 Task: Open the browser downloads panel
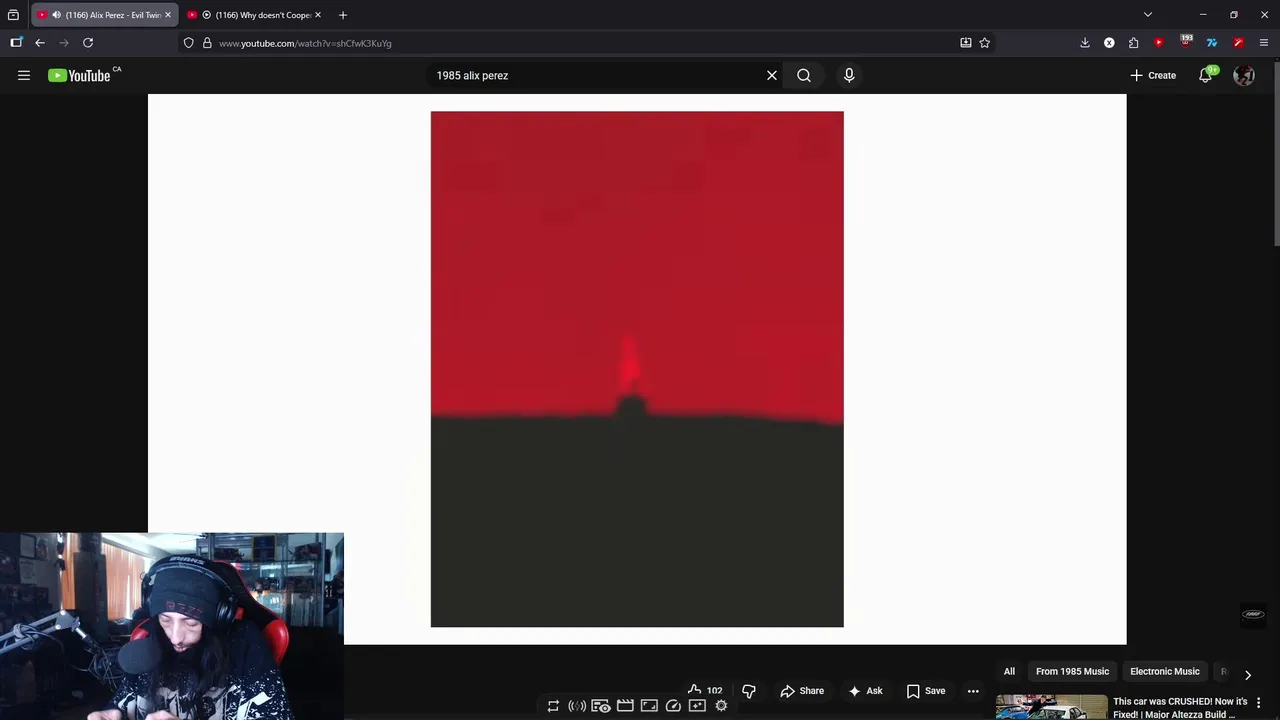pos(1085,43)
